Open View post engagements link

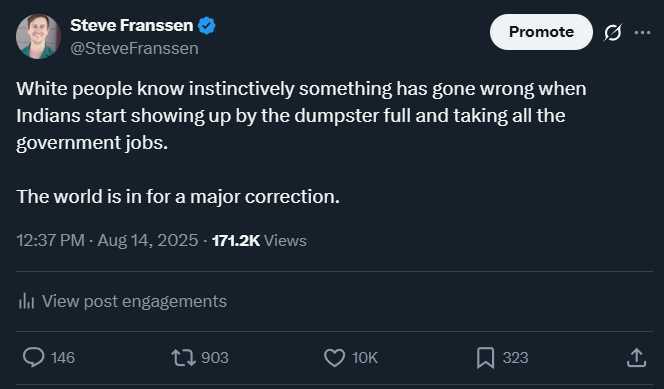[134, 301]
